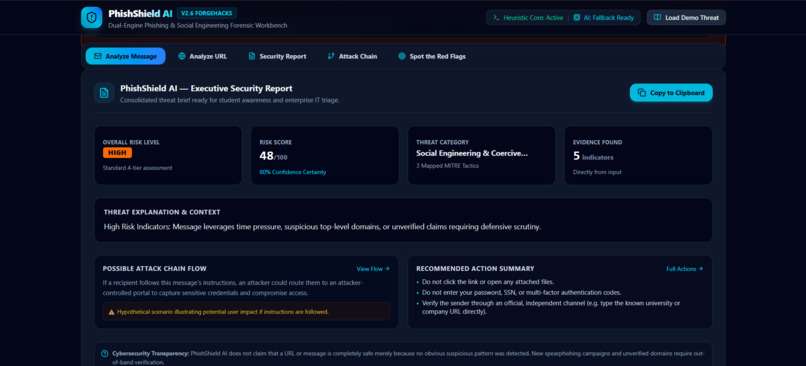The width and height of the screenshot is (806, 366).
Task: Click the question mark icon beside Cybersecurity Transparency
Action: 105,354
